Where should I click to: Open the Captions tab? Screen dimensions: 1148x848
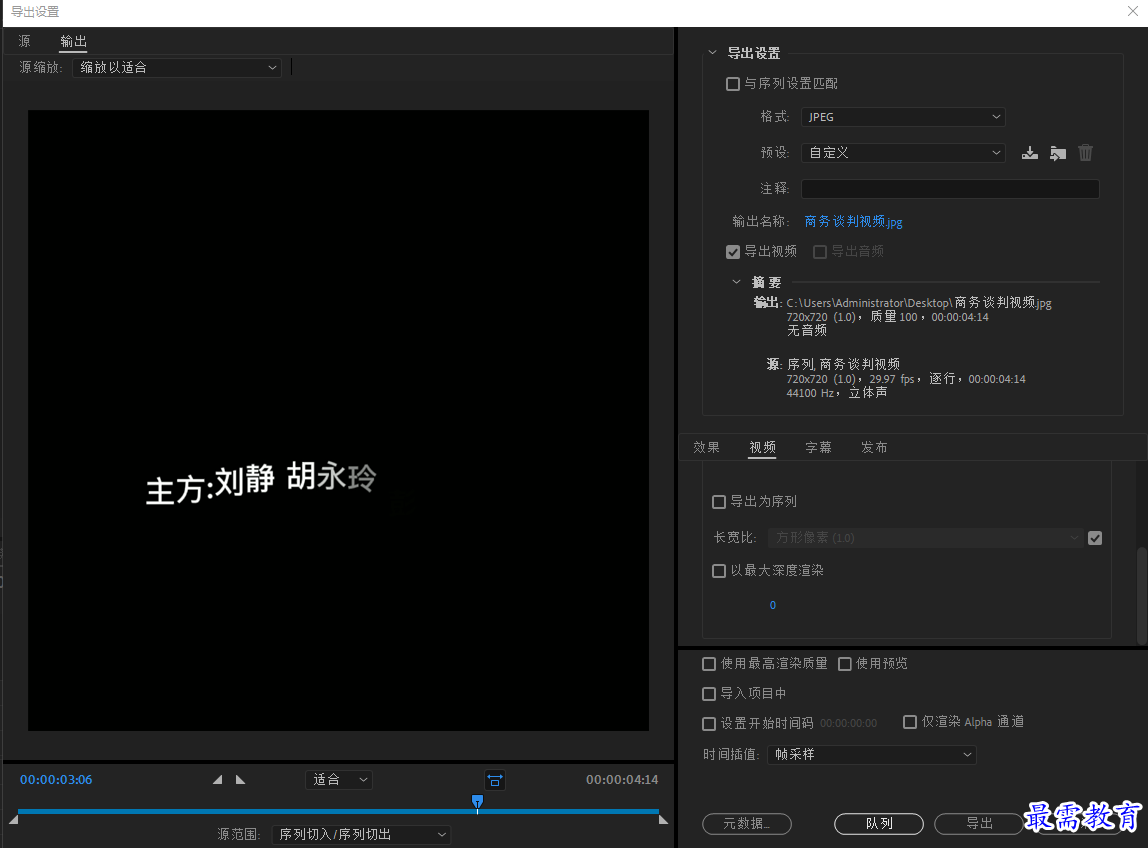[x=818, y=447]
